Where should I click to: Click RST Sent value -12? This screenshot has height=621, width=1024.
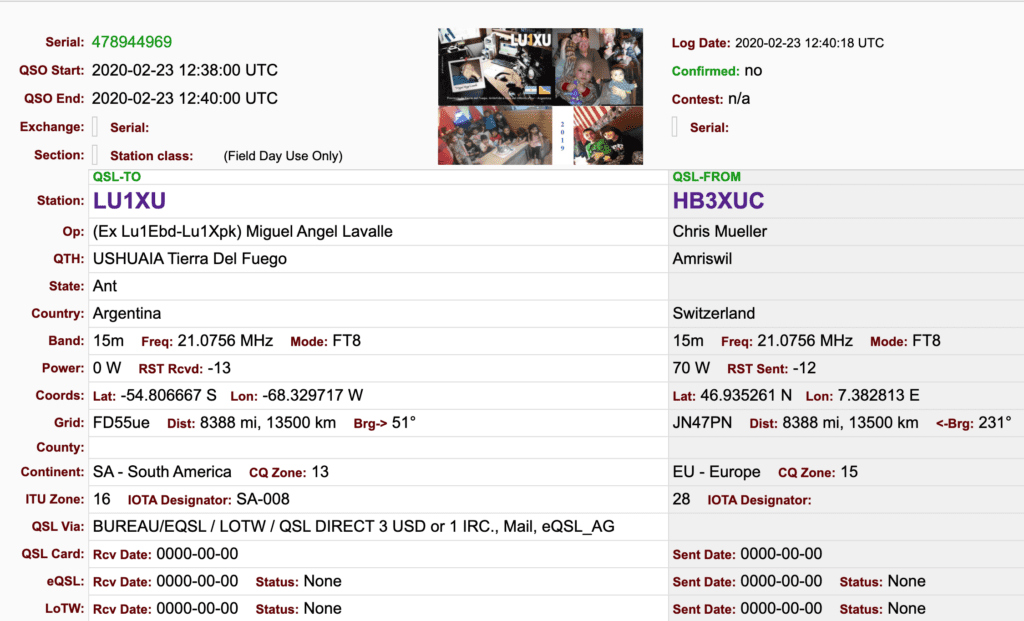pos(805,368)
